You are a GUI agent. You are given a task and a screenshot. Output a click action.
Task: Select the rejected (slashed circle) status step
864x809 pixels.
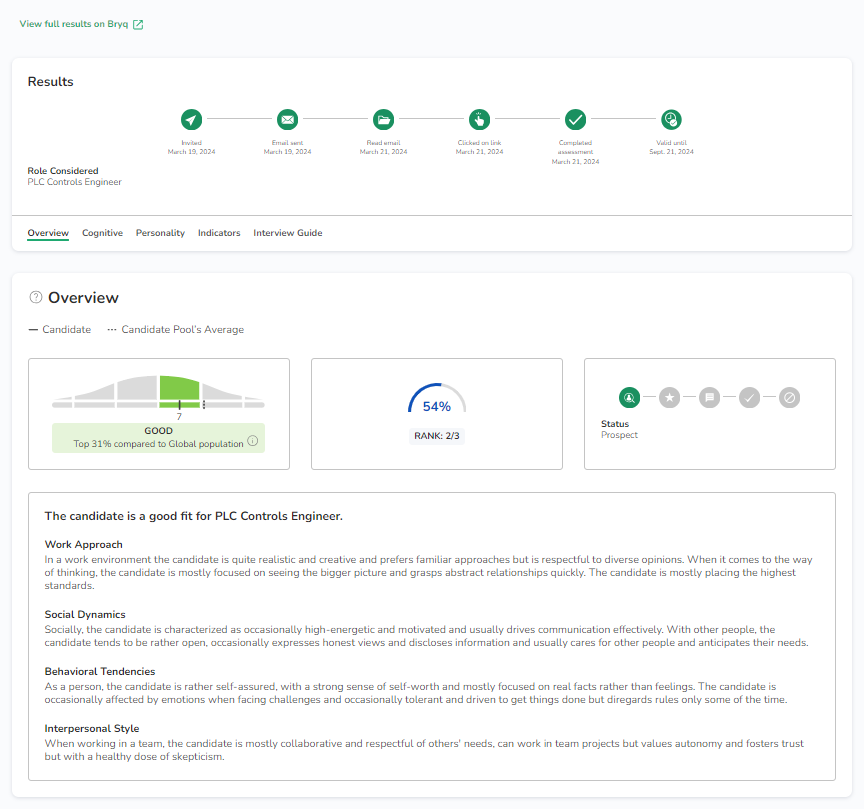789,397
